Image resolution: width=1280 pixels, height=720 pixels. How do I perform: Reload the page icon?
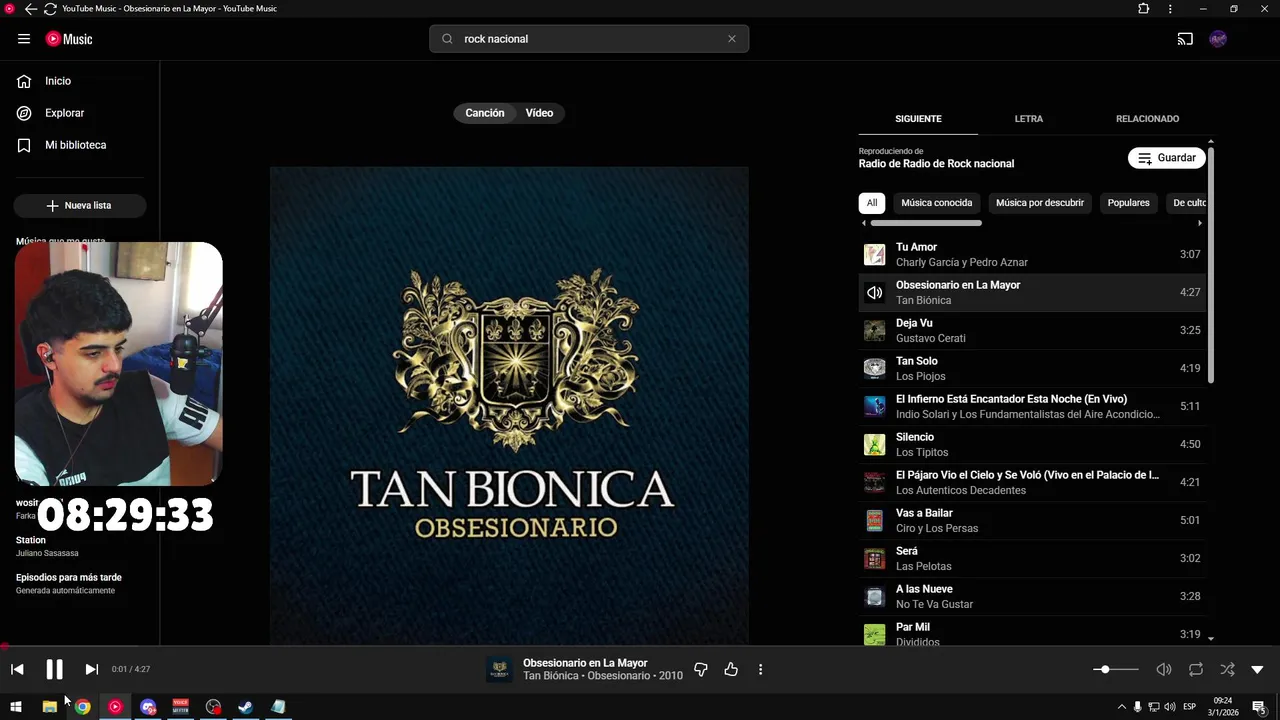point(50,9)
